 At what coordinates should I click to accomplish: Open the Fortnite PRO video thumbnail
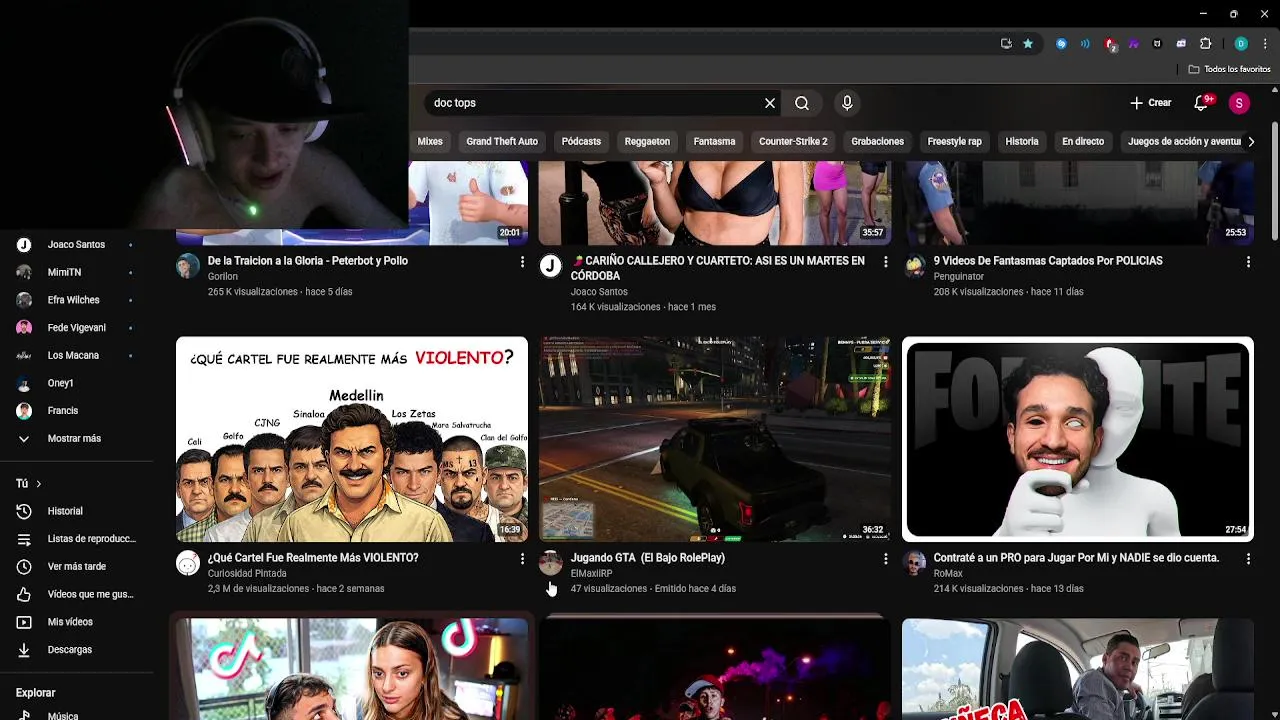(1078, 439)
